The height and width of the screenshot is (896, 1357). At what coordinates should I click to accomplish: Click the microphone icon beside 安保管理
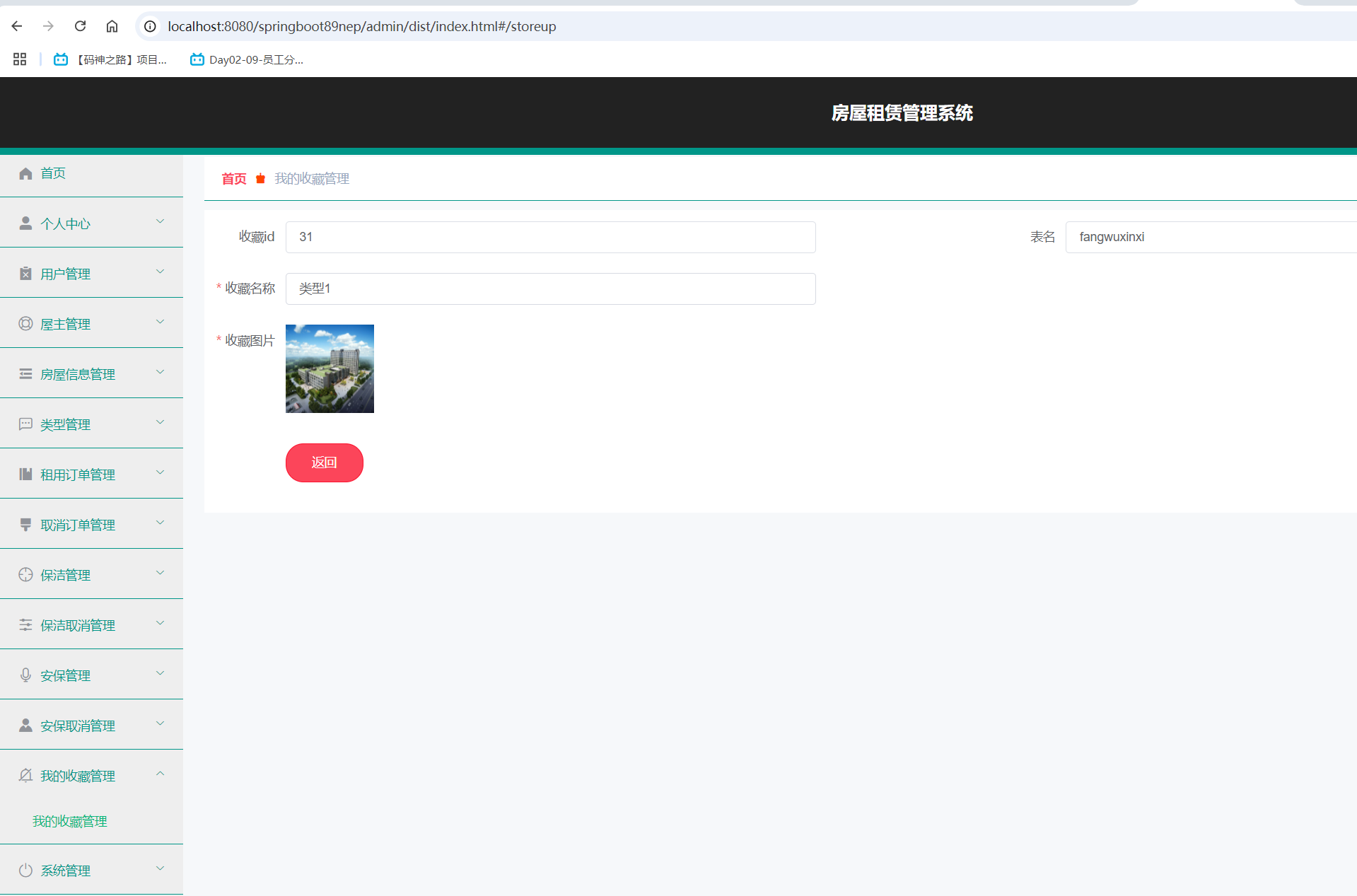[25, 675]
